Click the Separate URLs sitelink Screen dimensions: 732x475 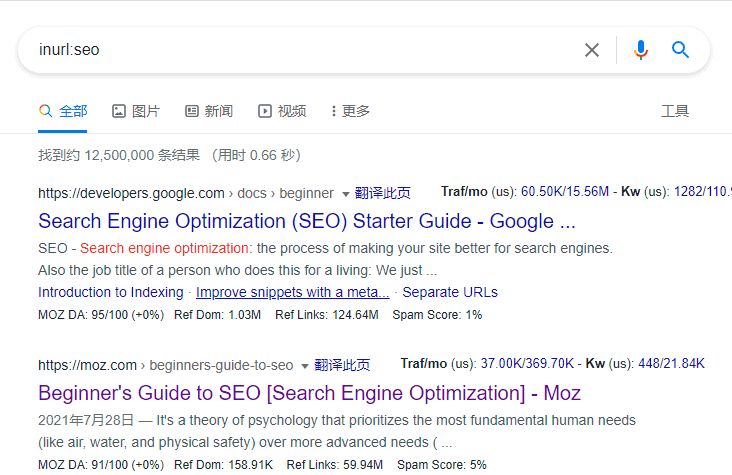coord(451,292)
